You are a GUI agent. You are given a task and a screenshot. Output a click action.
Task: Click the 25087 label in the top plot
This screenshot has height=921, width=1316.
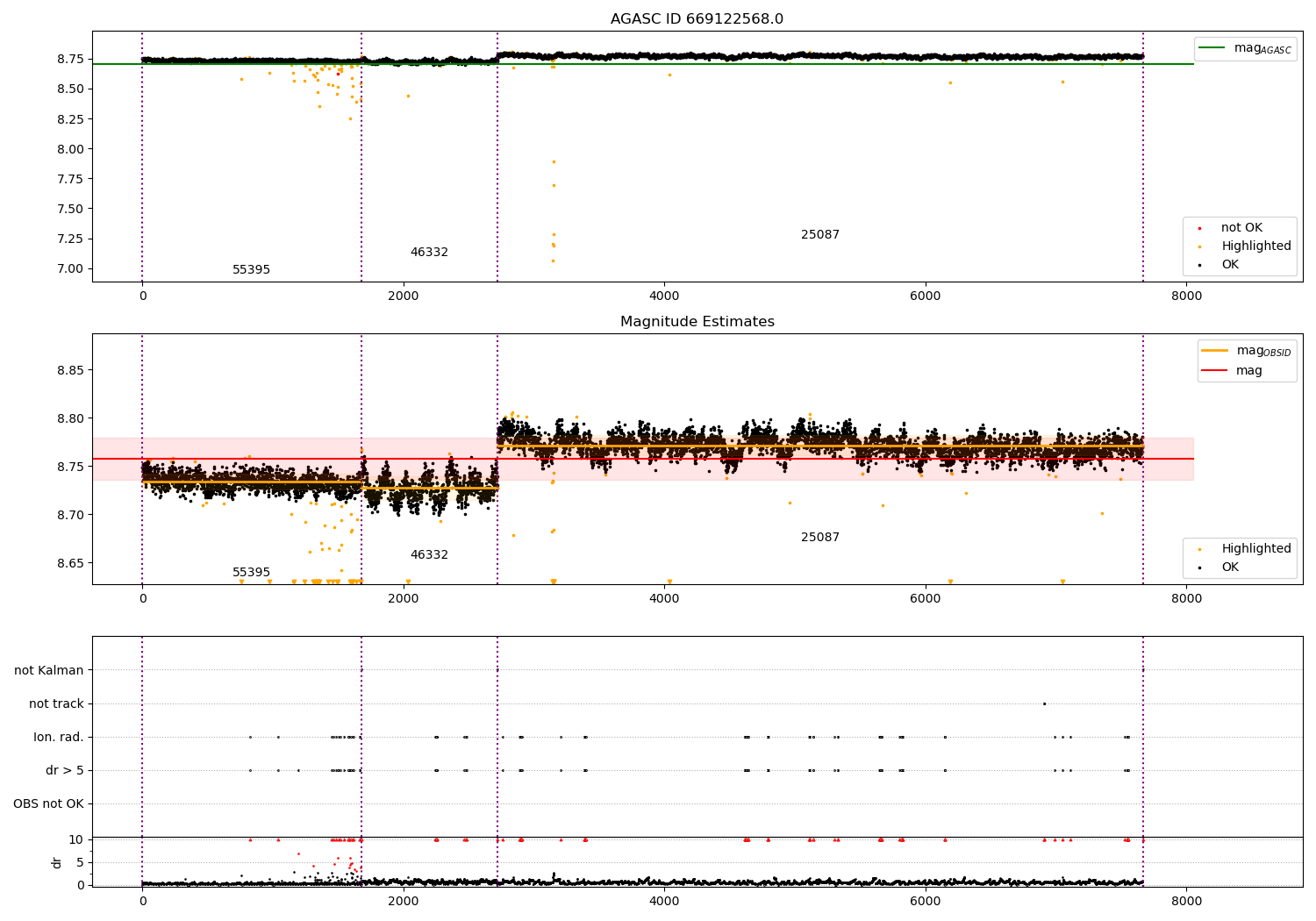point(820,235)
